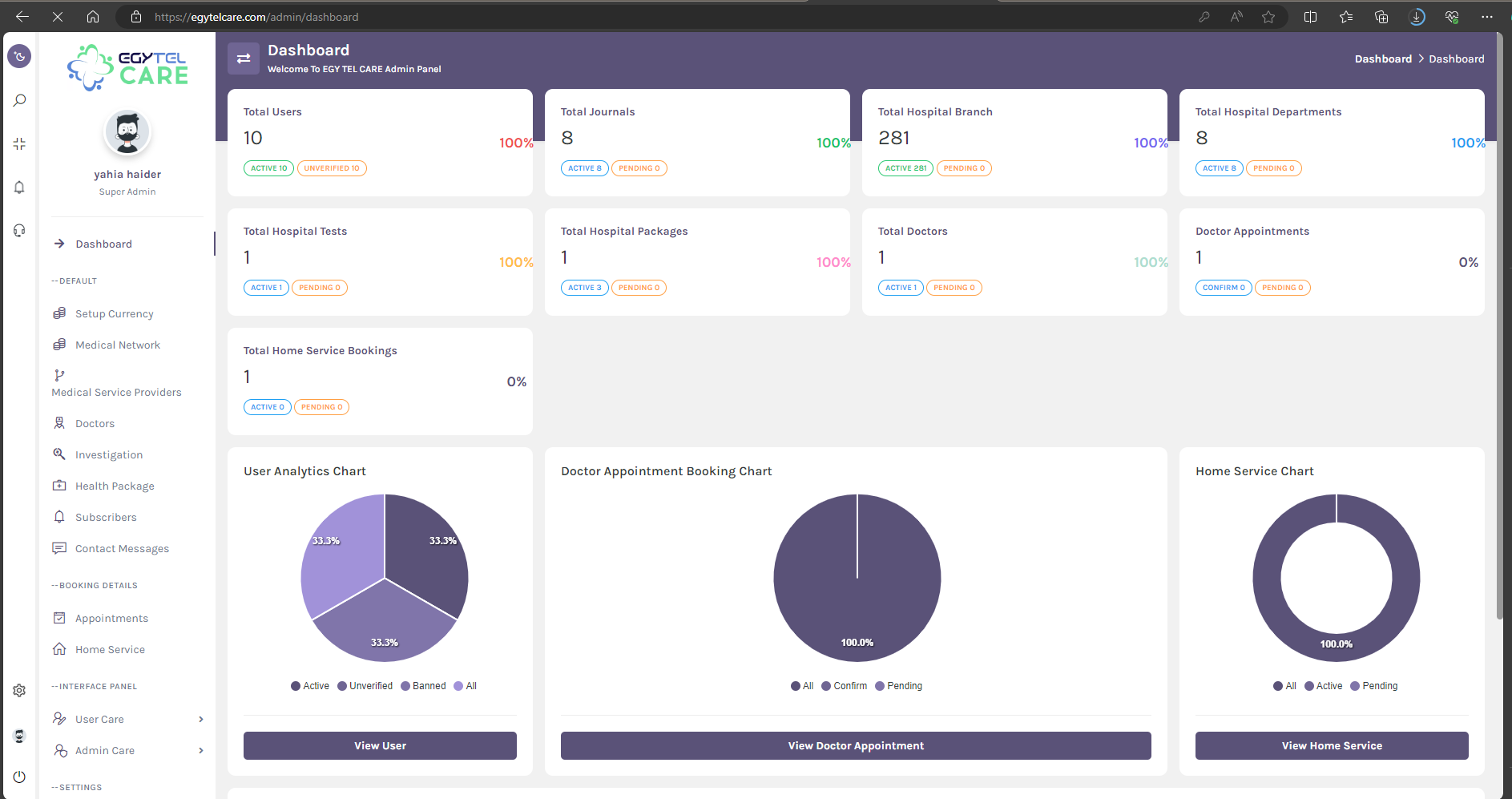
Task: Click the Home Service house icon in the sidebar
Action: click(59, 649)
